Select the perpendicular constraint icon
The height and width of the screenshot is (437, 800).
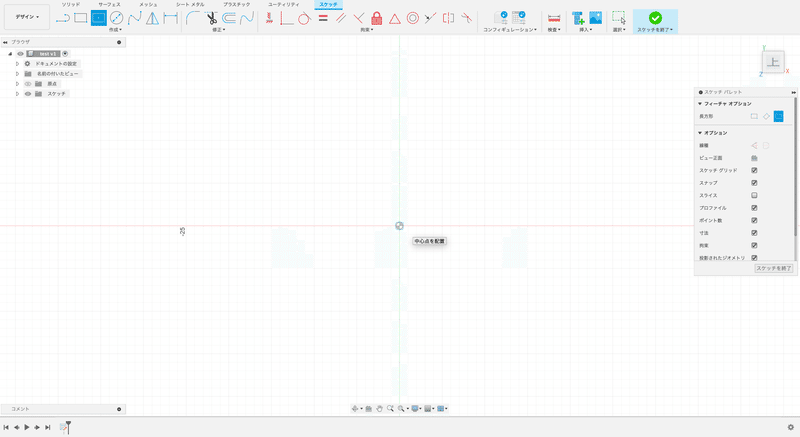[x=359, y=18]
